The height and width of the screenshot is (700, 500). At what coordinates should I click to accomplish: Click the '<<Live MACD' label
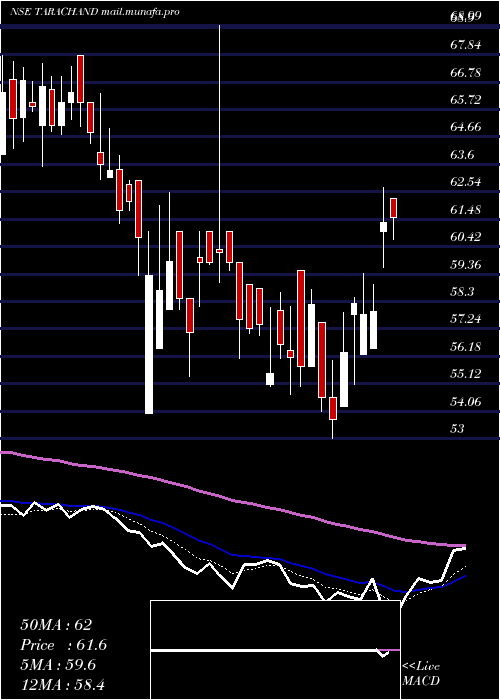click(x=421, y=674)
